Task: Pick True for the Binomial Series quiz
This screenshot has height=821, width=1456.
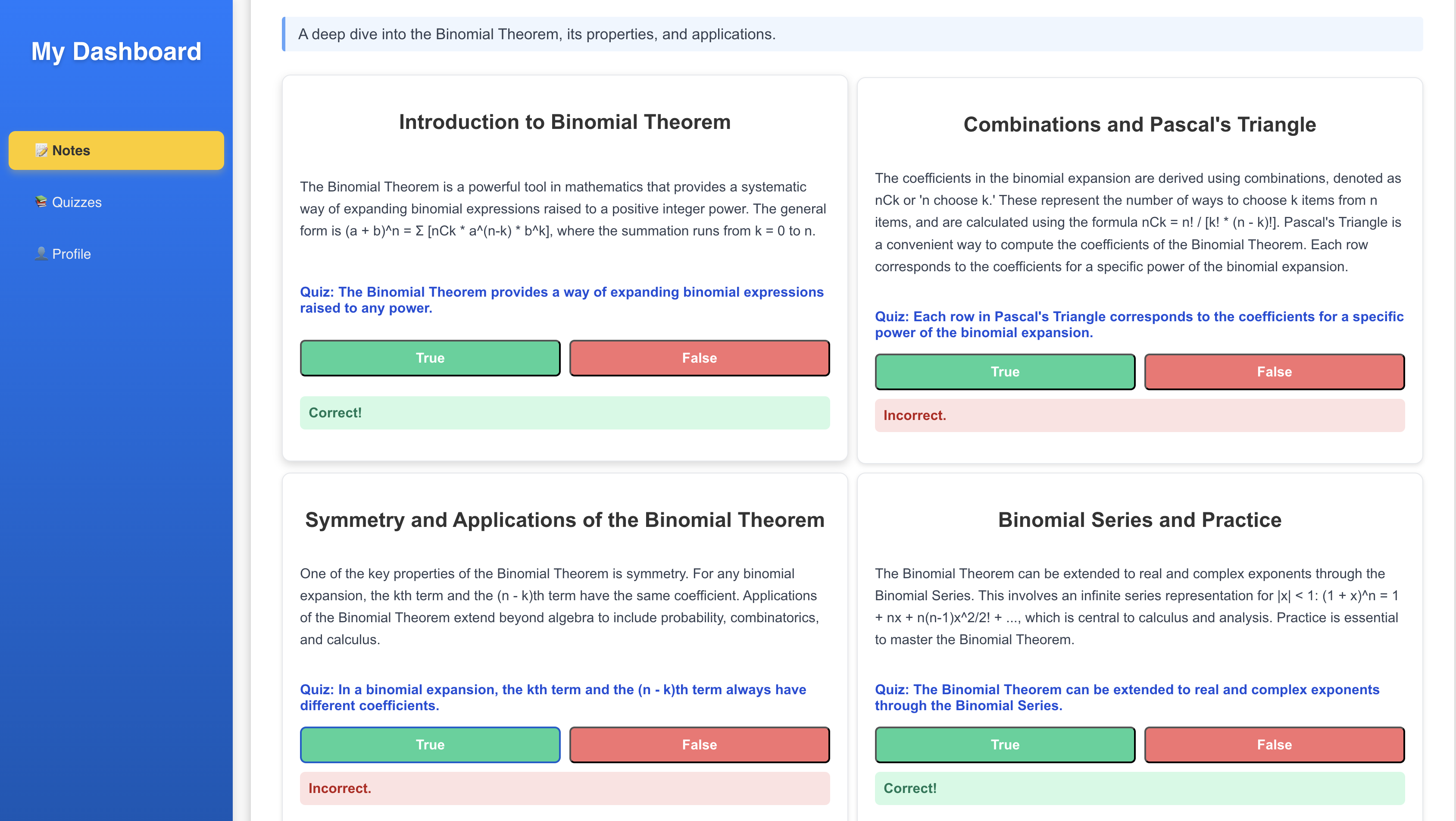Action: pos(1005,745)
